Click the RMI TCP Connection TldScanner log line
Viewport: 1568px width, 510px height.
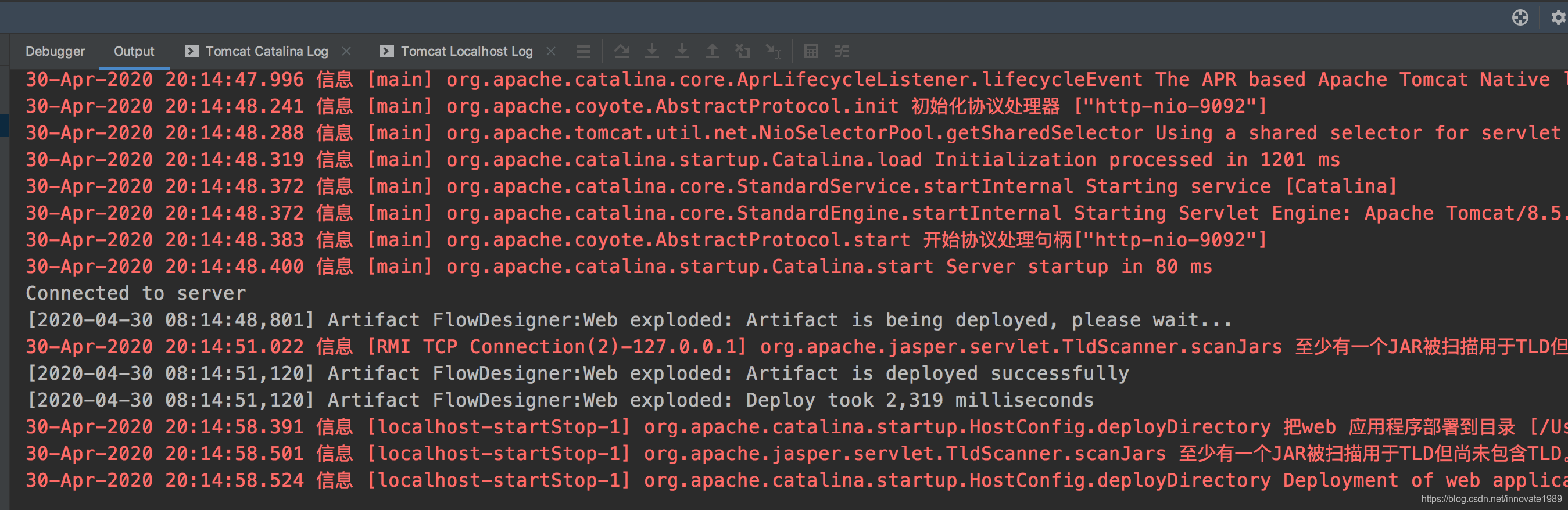(797, 347)
